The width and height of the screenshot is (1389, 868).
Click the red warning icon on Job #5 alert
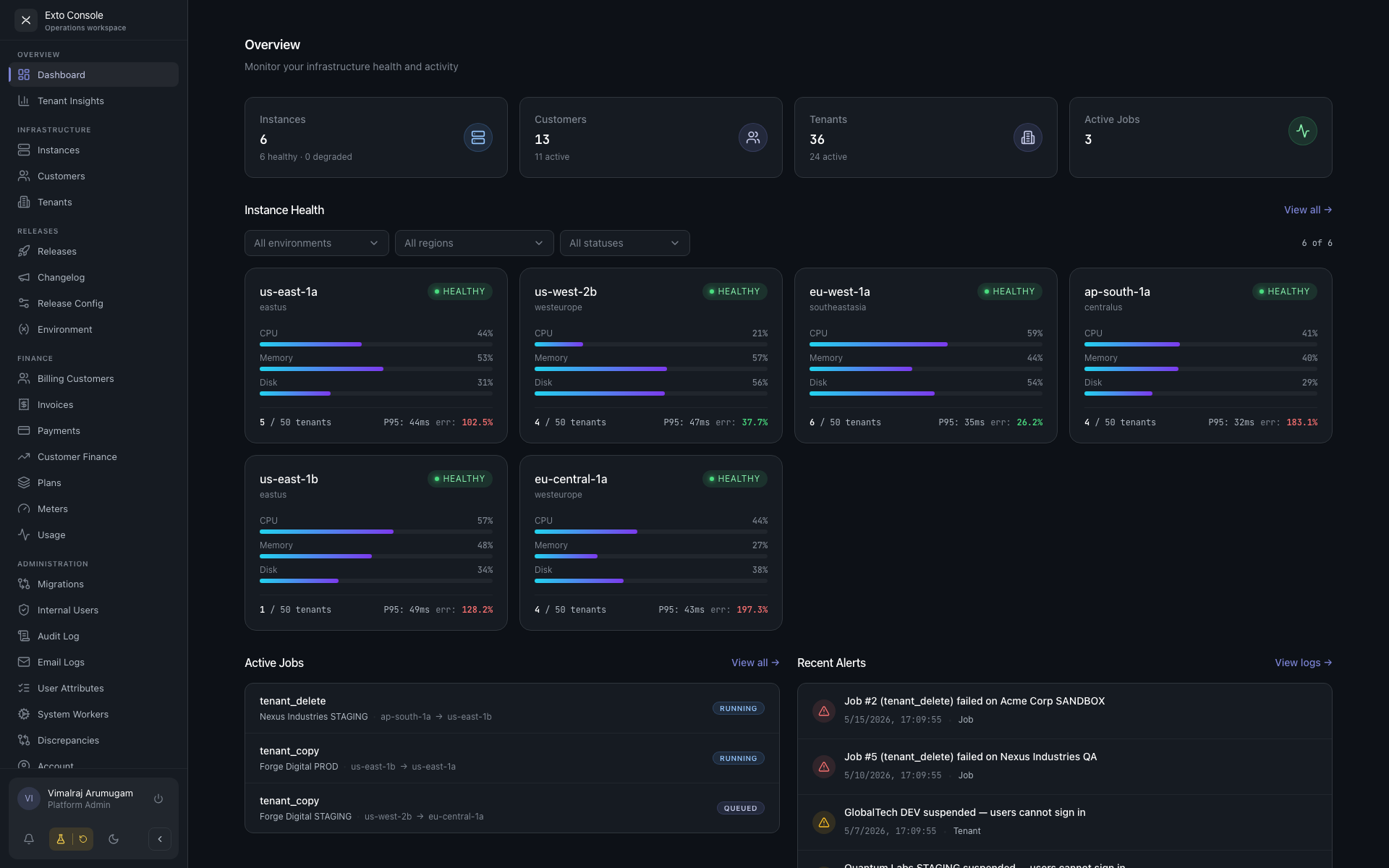coord(824,767)
